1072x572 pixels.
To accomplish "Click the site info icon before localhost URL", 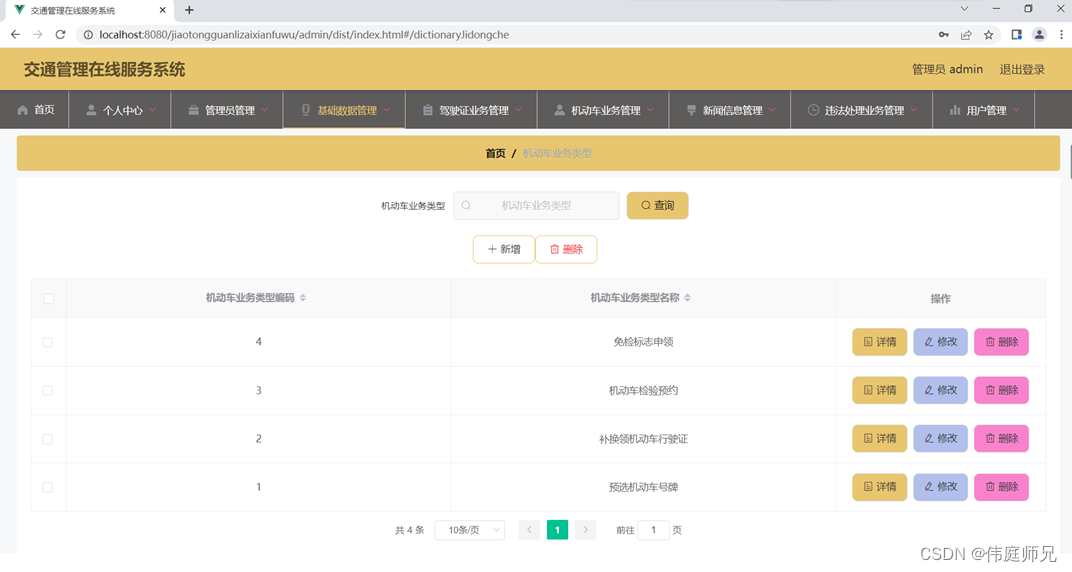I will [x=88, y=35].
